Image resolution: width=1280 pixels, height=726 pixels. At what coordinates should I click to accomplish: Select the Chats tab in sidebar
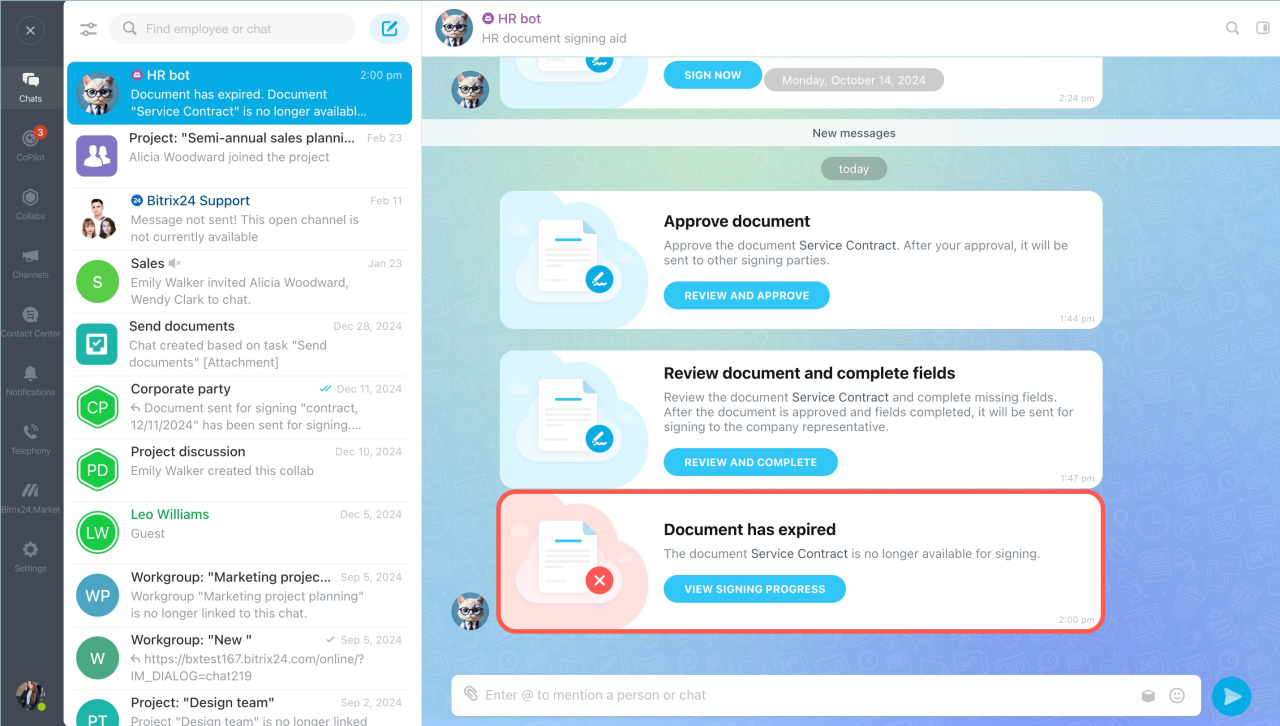pos(31,86)
